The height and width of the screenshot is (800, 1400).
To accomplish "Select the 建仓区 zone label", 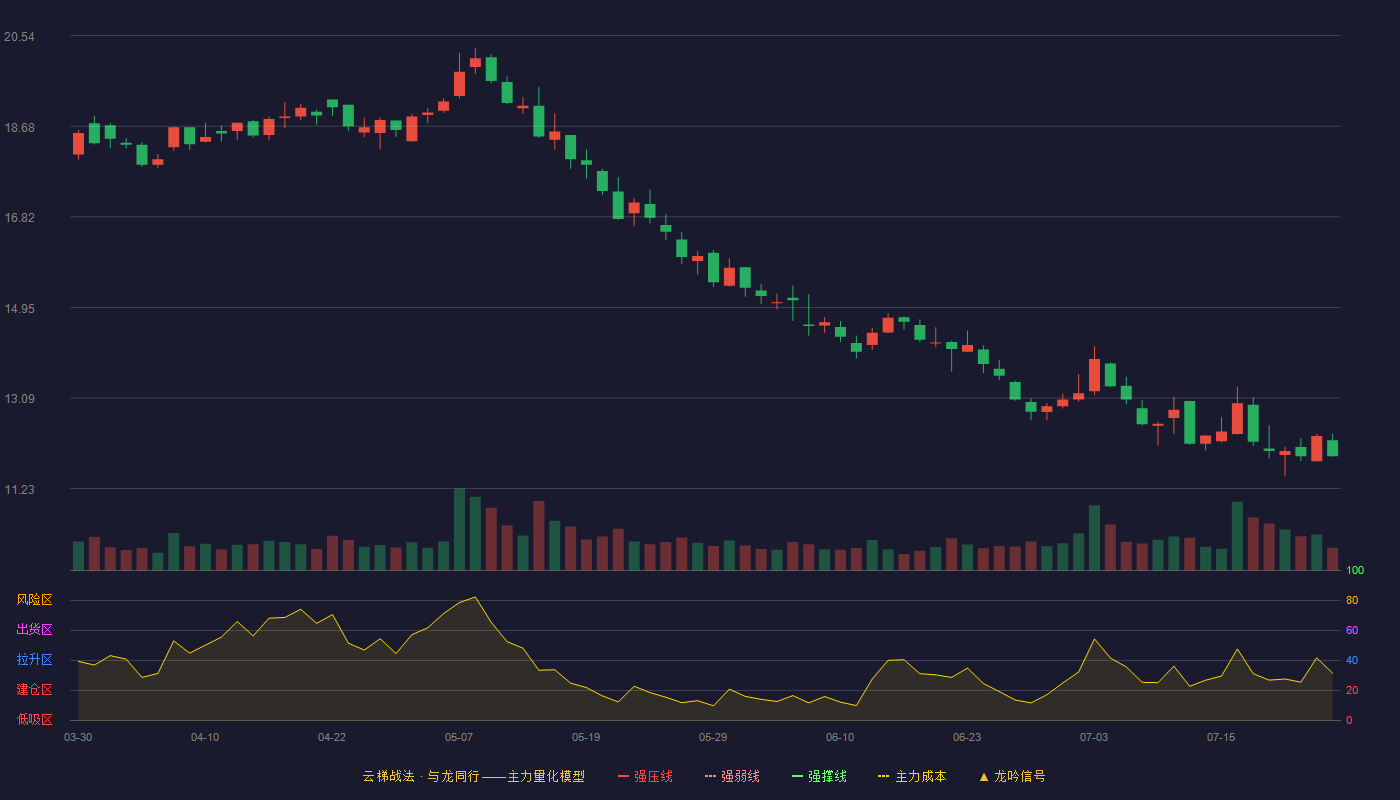I will point(34,690).
